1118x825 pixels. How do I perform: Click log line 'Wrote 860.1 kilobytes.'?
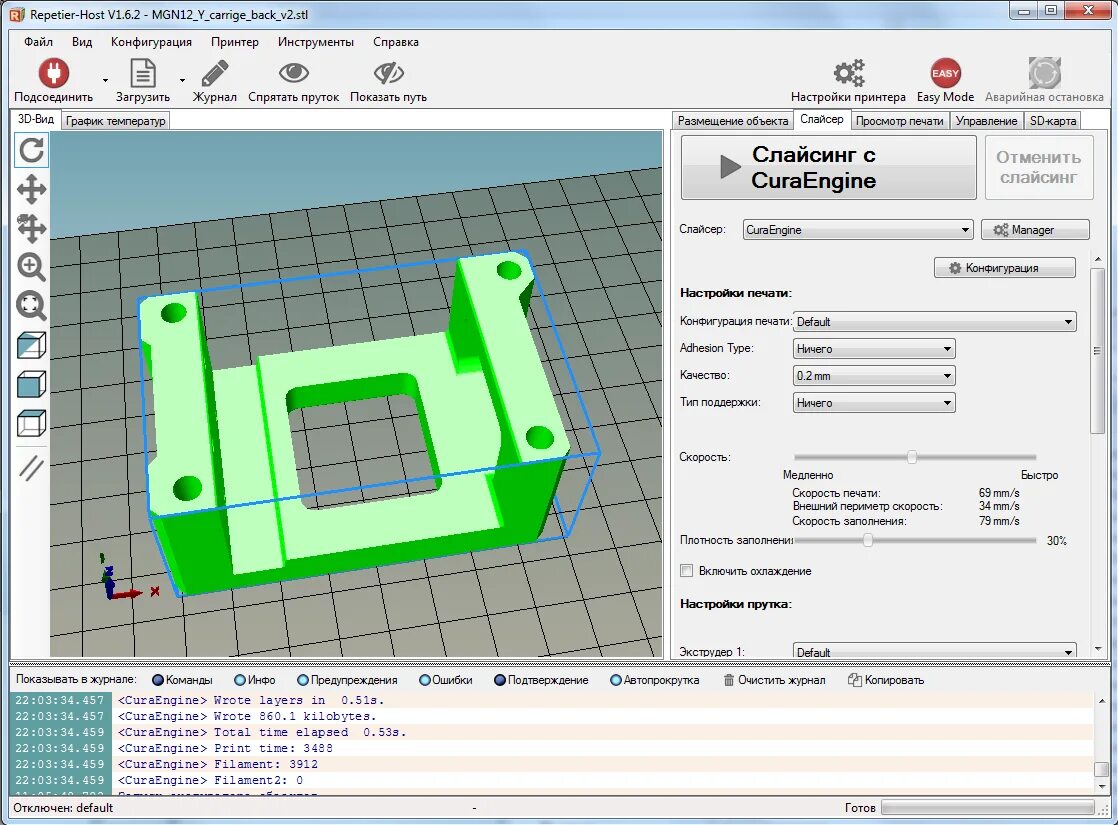pos(295,716)
